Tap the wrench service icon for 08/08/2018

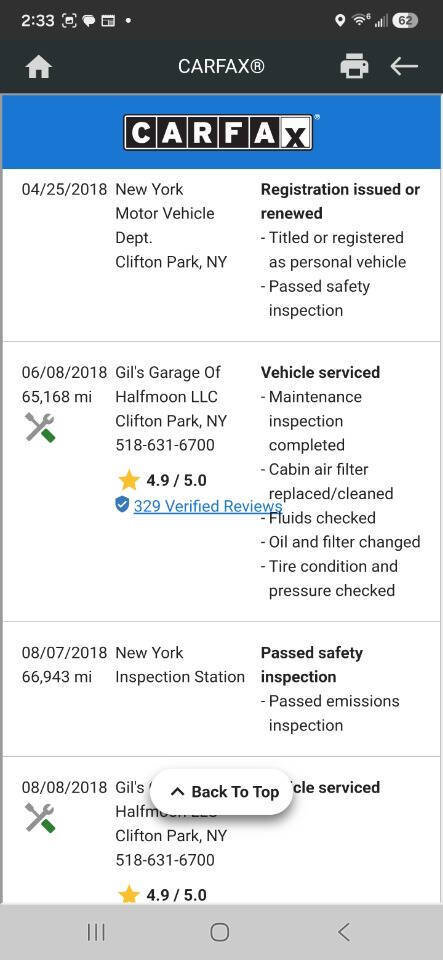40,817
